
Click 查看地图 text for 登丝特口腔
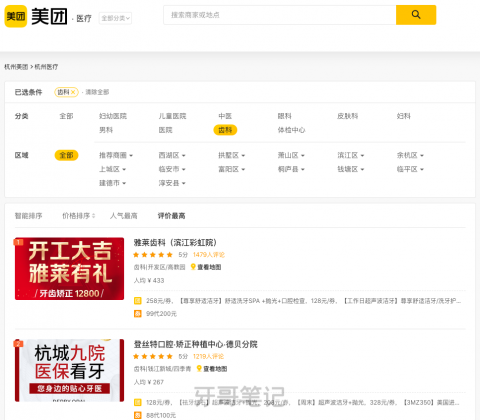(x=215, y=369)
